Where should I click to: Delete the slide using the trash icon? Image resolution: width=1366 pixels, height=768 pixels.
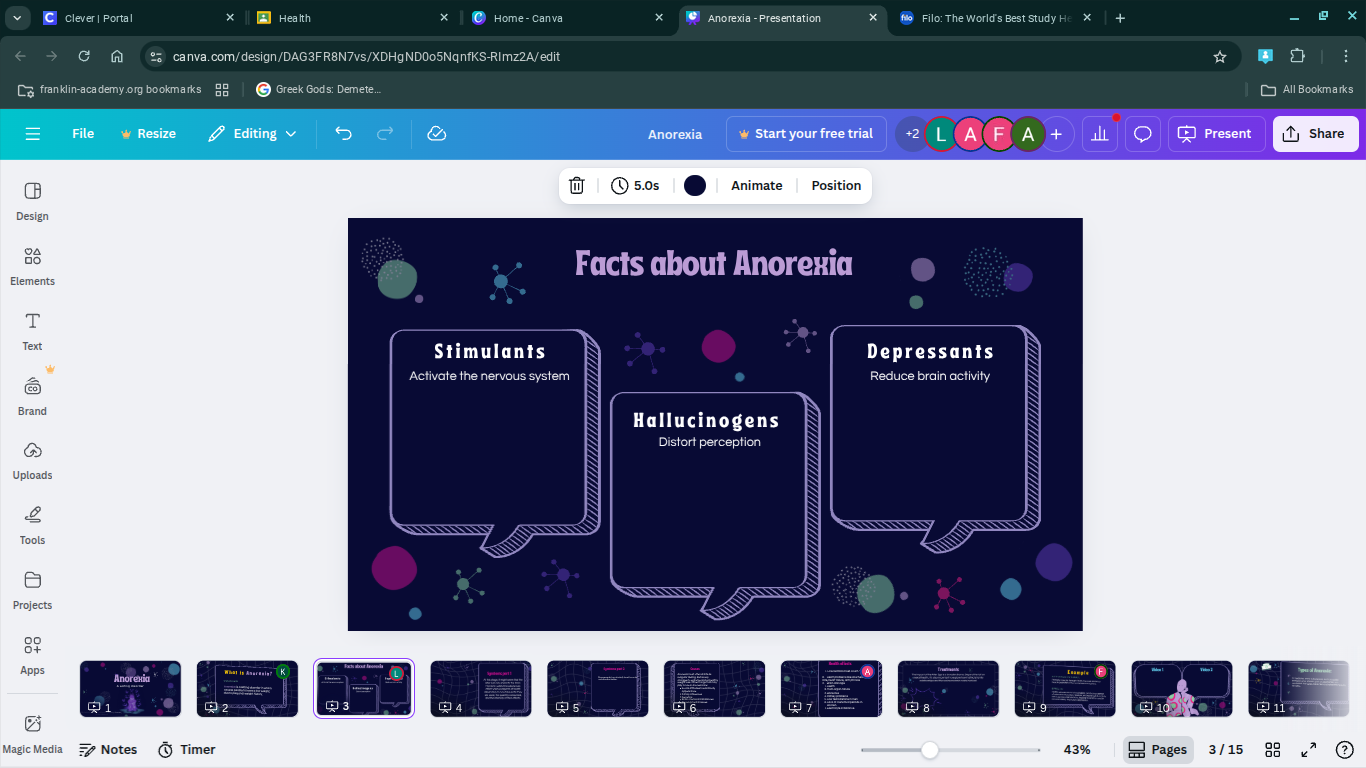point(576,185)
